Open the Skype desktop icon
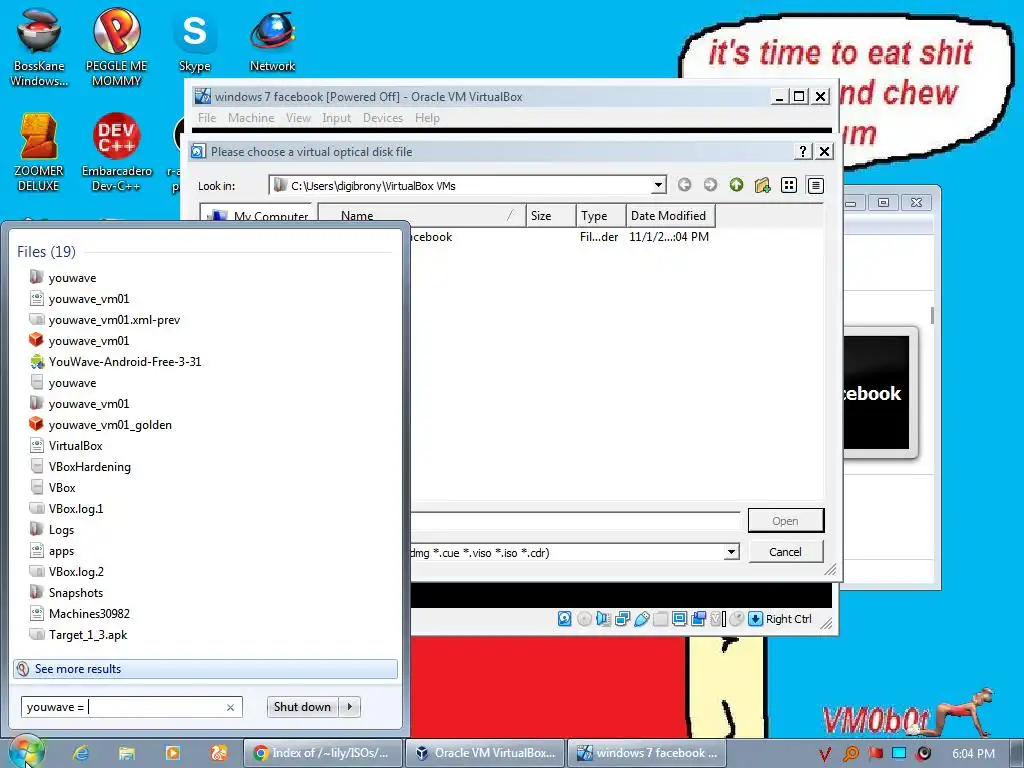The height and width of the screenshot is (768, 1024). pyautogui.click(x=195, y=40)
